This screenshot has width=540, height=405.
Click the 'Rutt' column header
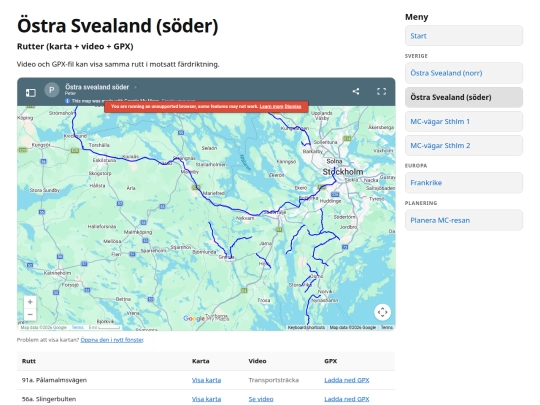(x=29, y=361)
